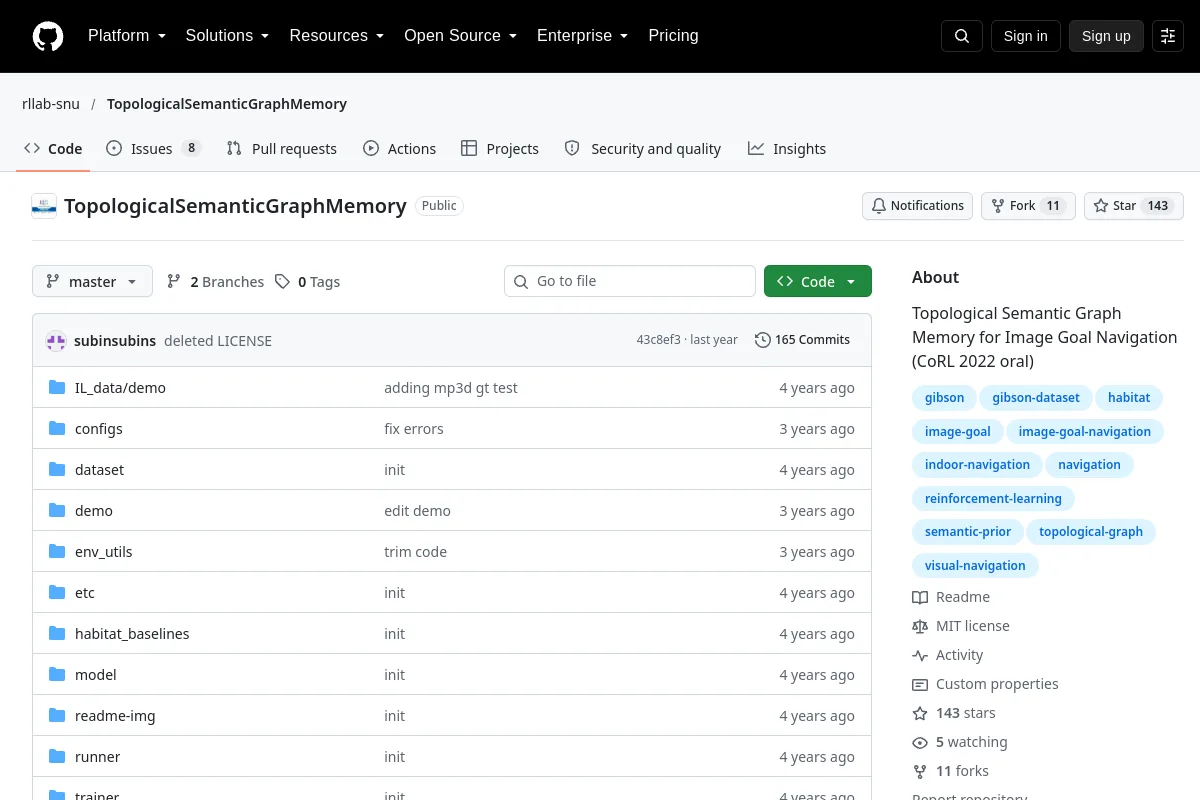This screenshot has width=1200, height=800.
Task: Click the runner folder icon
Action: (x=57, y=757)
